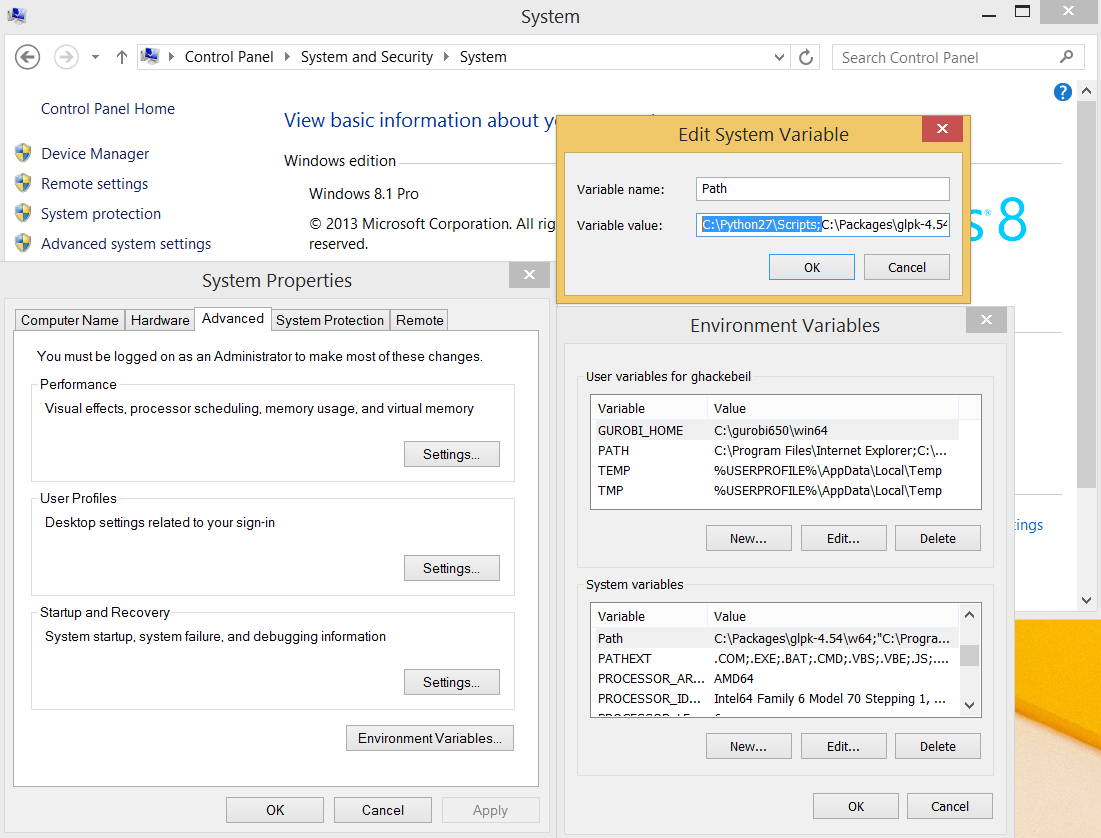This screenshot has width=1101, height=838.
Task: Open address bar history dropdown
Action: 779,57
